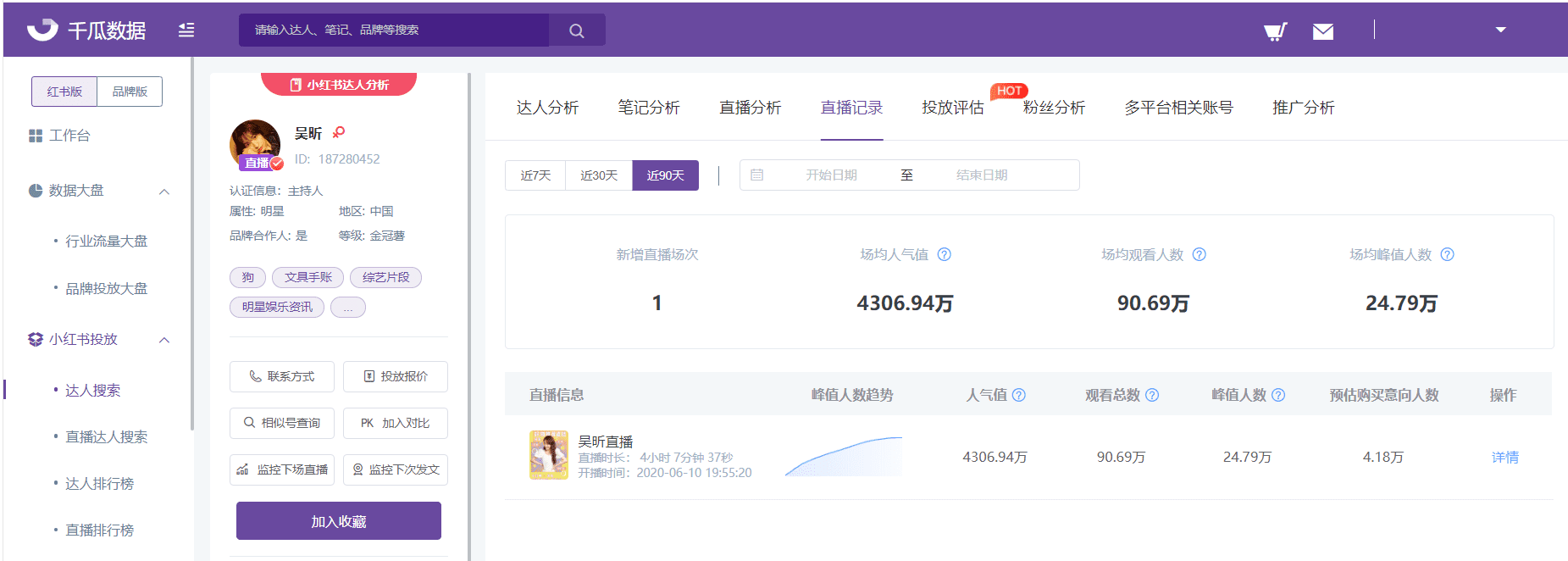The height and width of the screenshot is (561, 1568).
Task: Open 行业流量大盘 in sidebar
Action: (106, 242)
